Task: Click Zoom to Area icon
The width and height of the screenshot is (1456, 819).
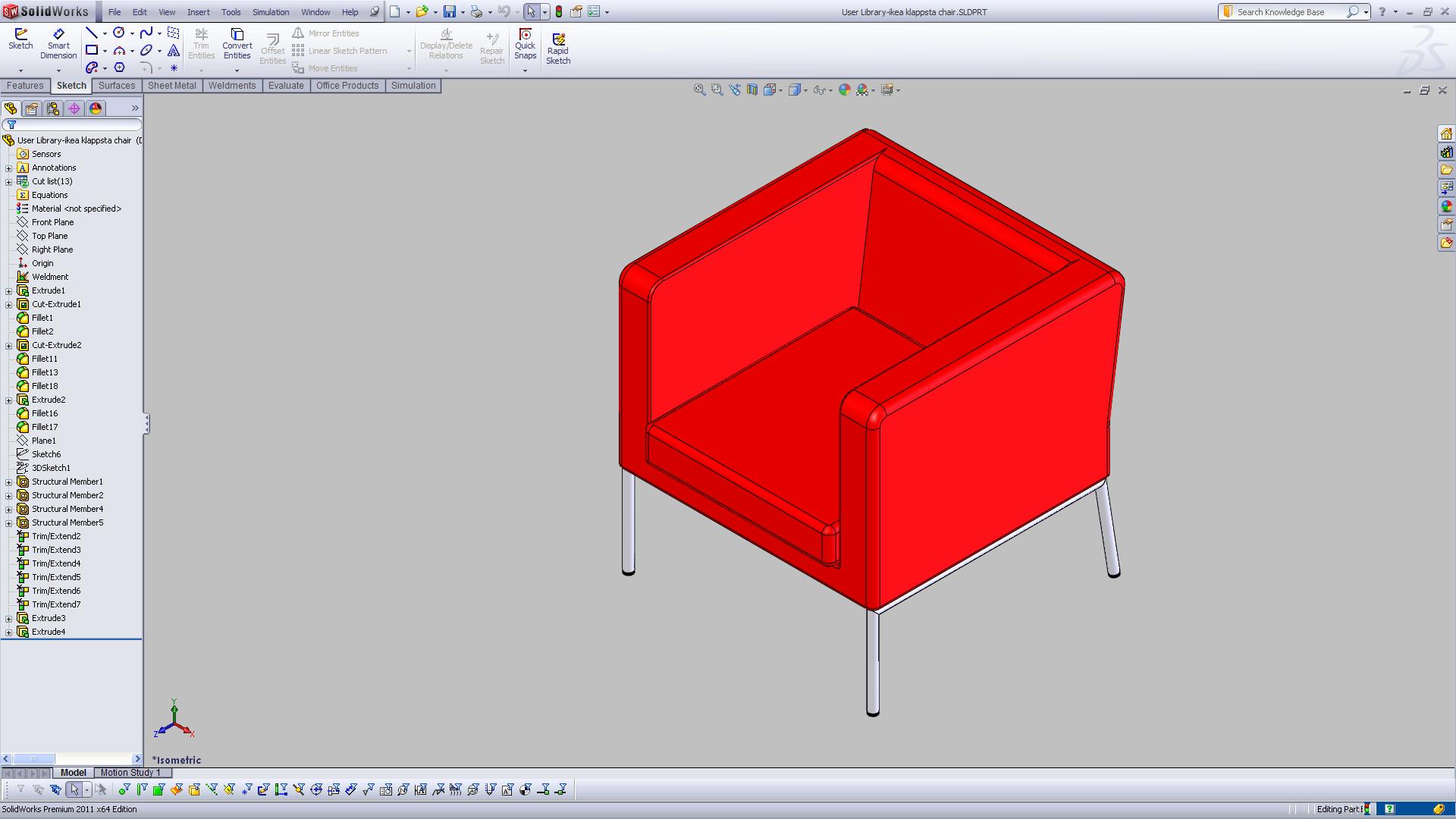Action: point(717,89)
